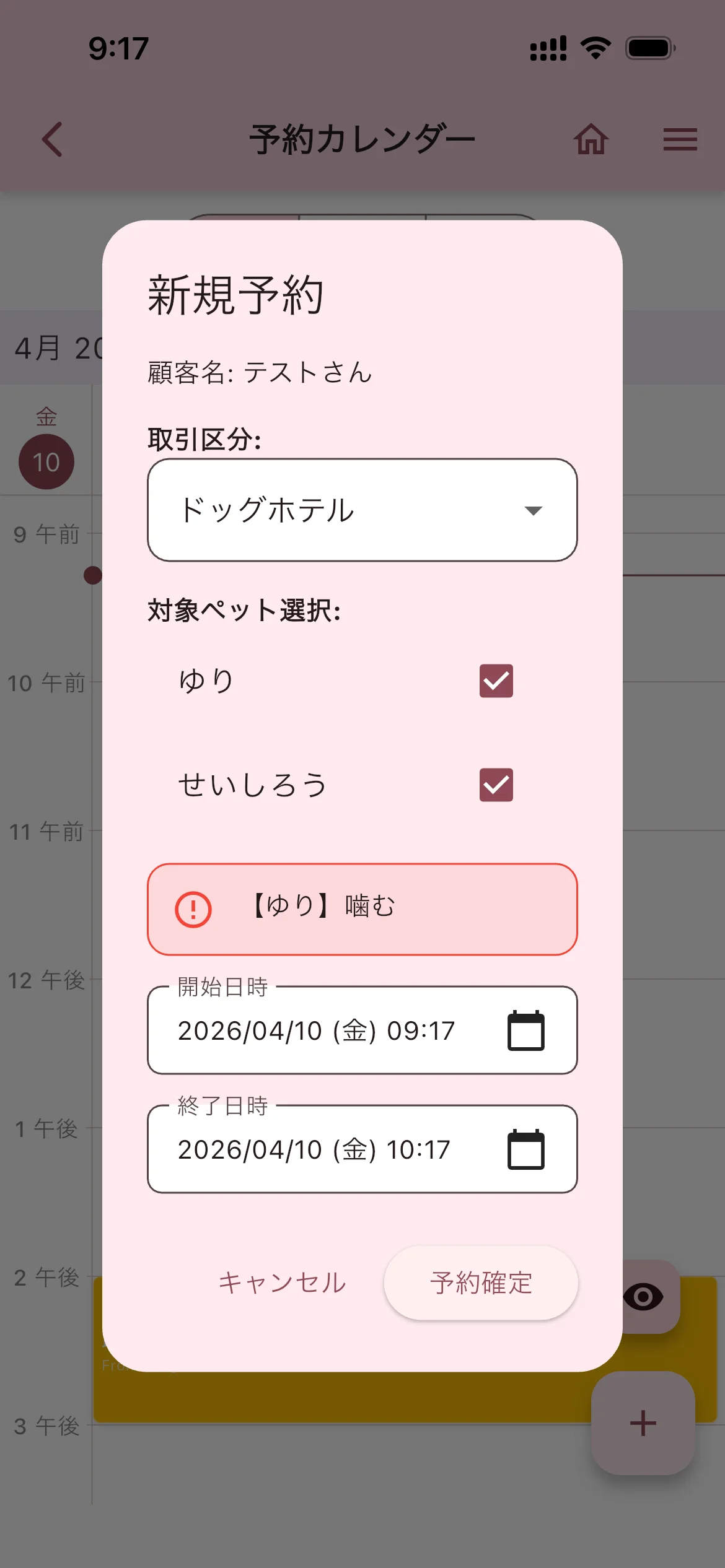725x1568 pixels.
Task: Tap the plus button to add an entry
Action: [x=643, y=1421]
